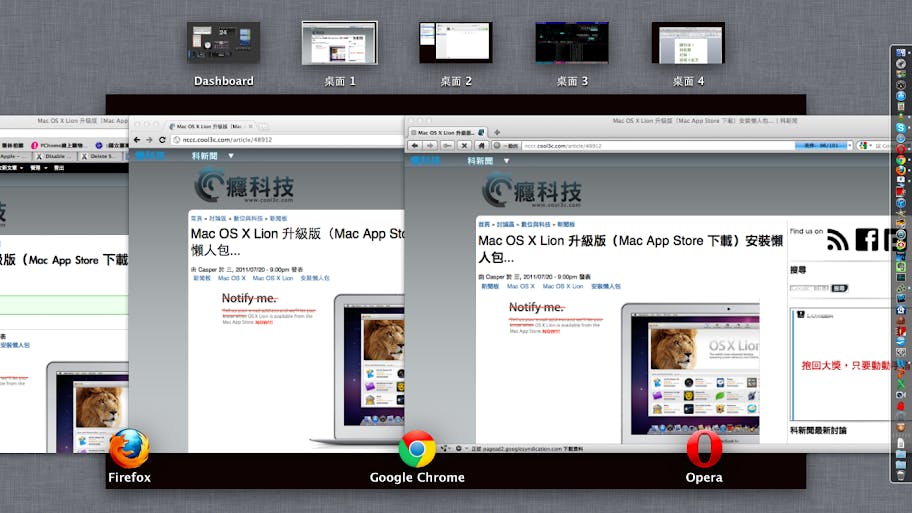Click the Mac OS X Lion tag in Opera

[x=562, y=286]
